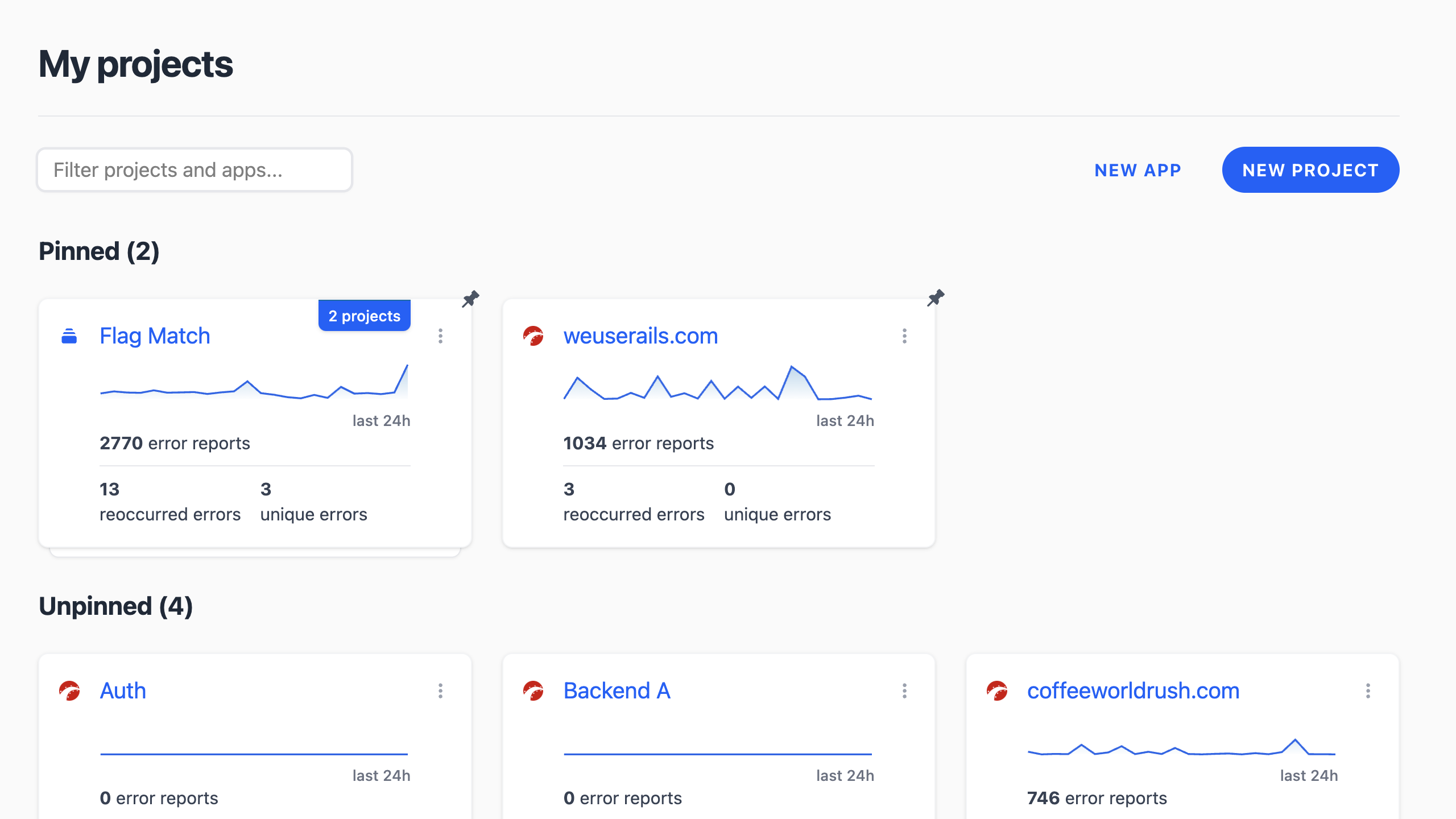Screen dimensions: 1456x819
Task: Unpin the Flag Match card pin icon
Action: point(470,299)
